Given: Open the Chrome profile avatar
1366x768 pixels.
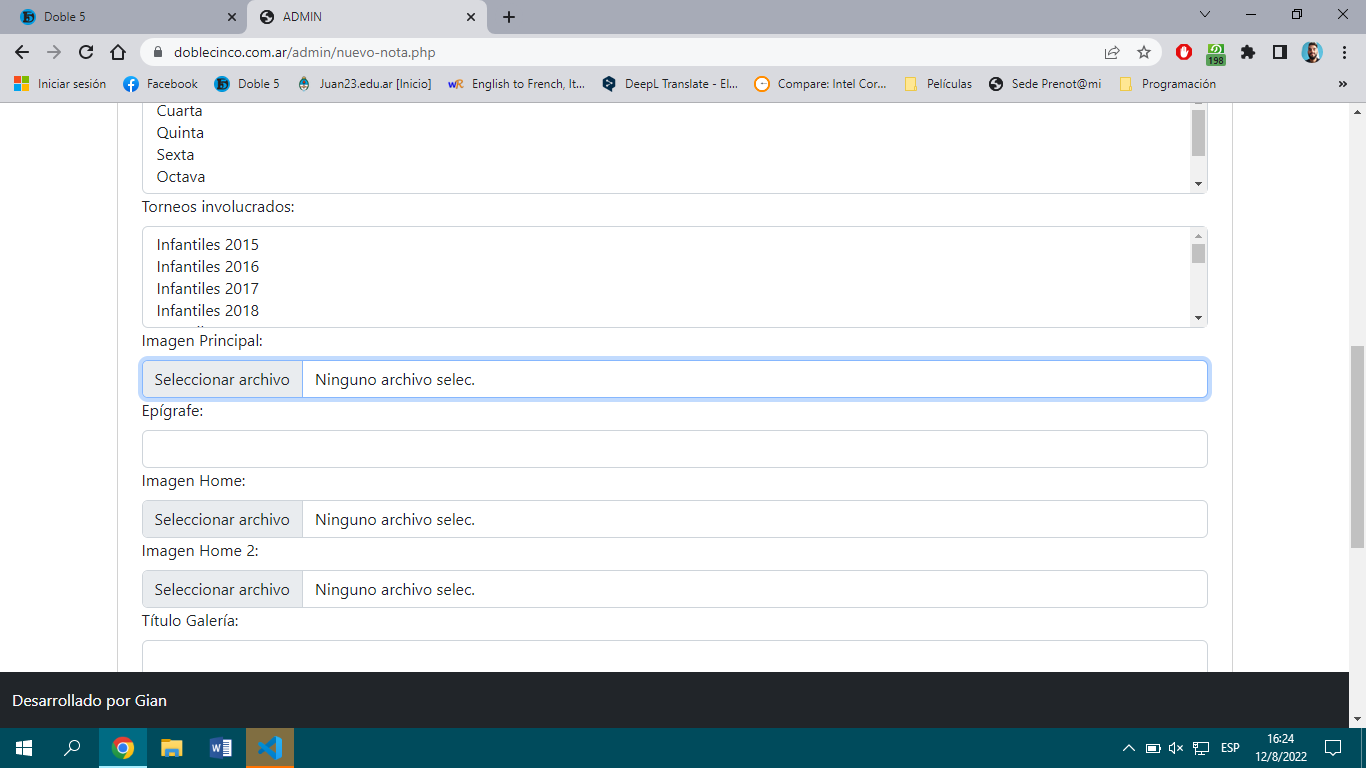Looking at the screenshot, I should pyautogui.click(x=1312, y=52).
